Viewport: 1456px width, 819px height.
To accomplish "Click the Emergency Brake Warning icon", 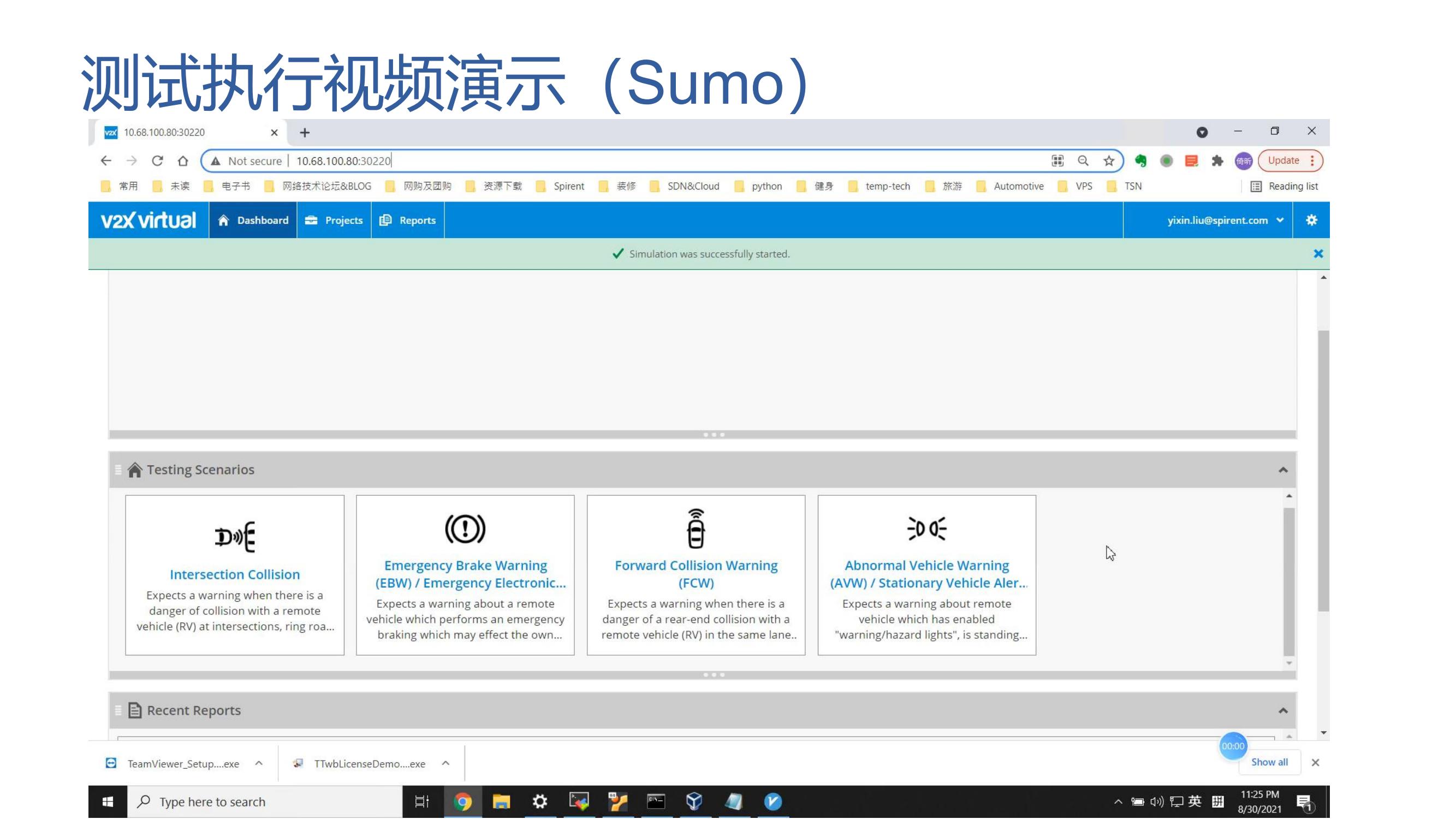I will 465,529.
